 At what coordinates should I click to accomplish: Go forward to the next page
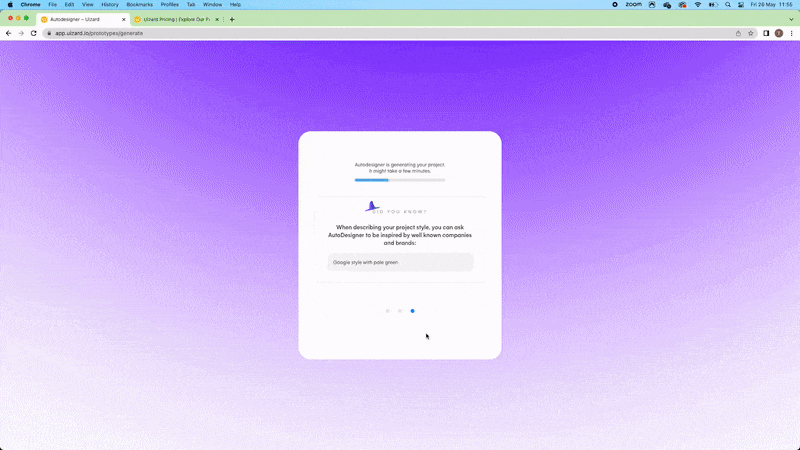(21, 33)
